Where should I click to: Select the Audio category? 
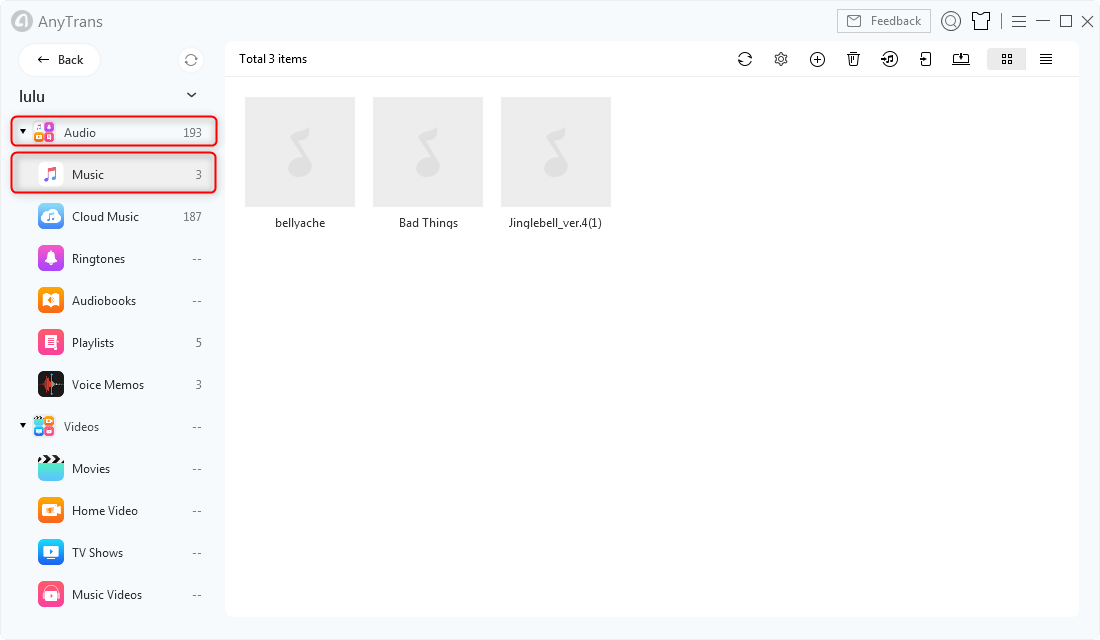114,132
